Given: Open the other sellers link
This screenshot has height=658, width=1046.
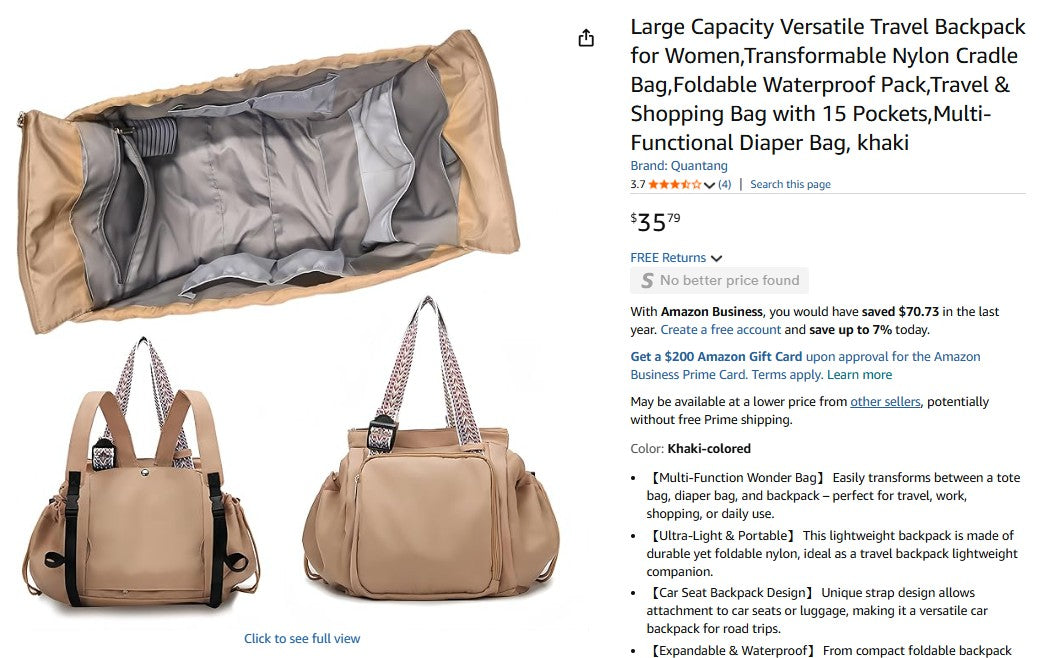Looking at the screenshot, I should (x=885, y=402).
